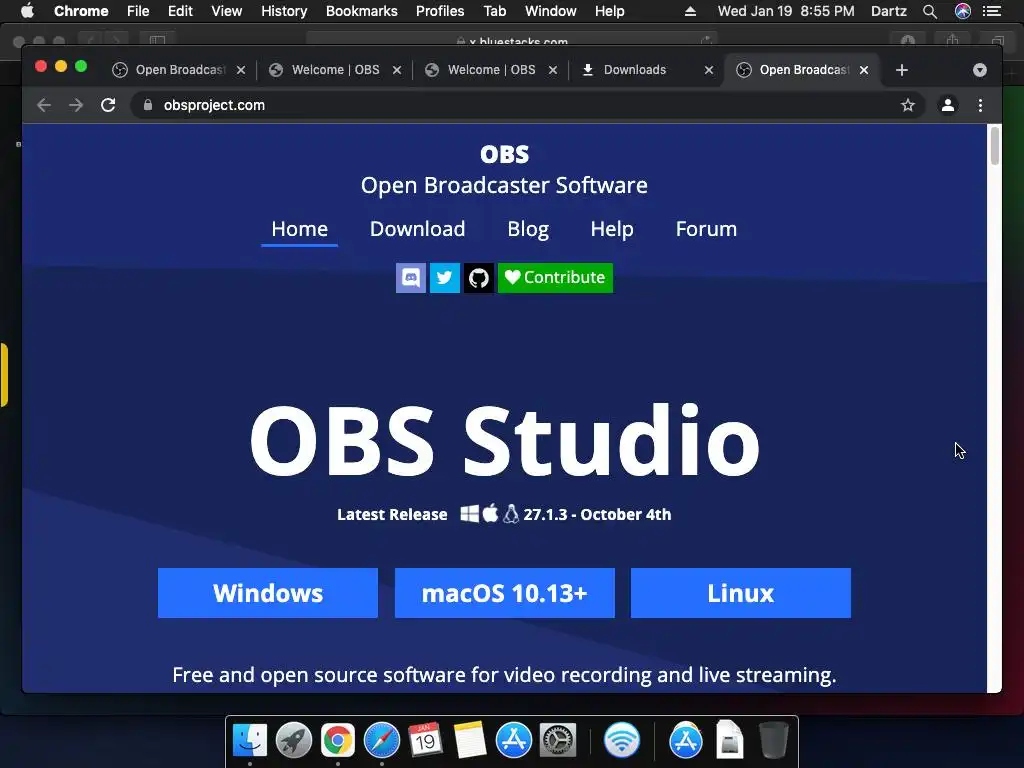Open System Preferences from the Dock
This screenshot has height=768, width=1024.
click(558, 741)
